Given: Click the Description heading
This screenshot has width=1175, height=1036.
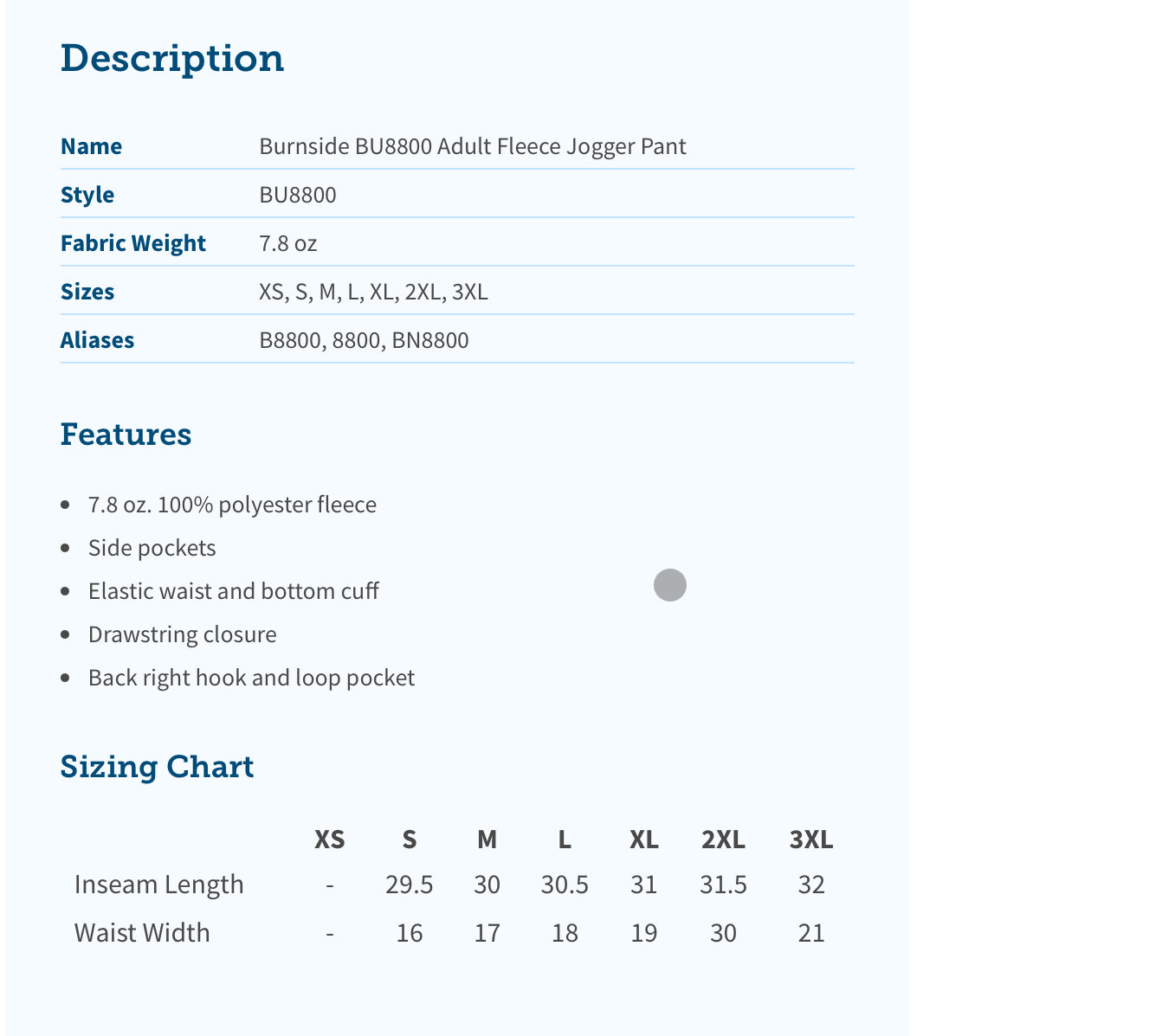Looking at the screenshot, I should pyautogui.click(x=172, y=59).
